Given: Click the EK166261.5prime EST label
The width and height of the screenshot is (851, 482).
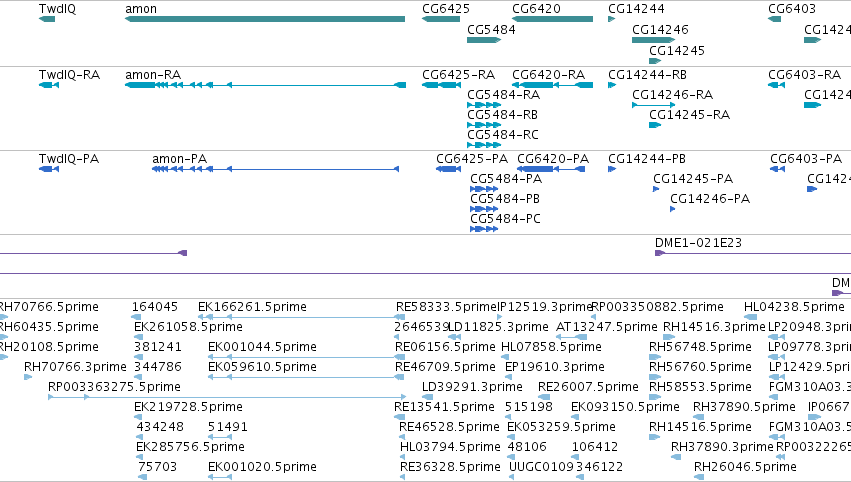Looking at the screenshot, I should [x=252, y=307].
